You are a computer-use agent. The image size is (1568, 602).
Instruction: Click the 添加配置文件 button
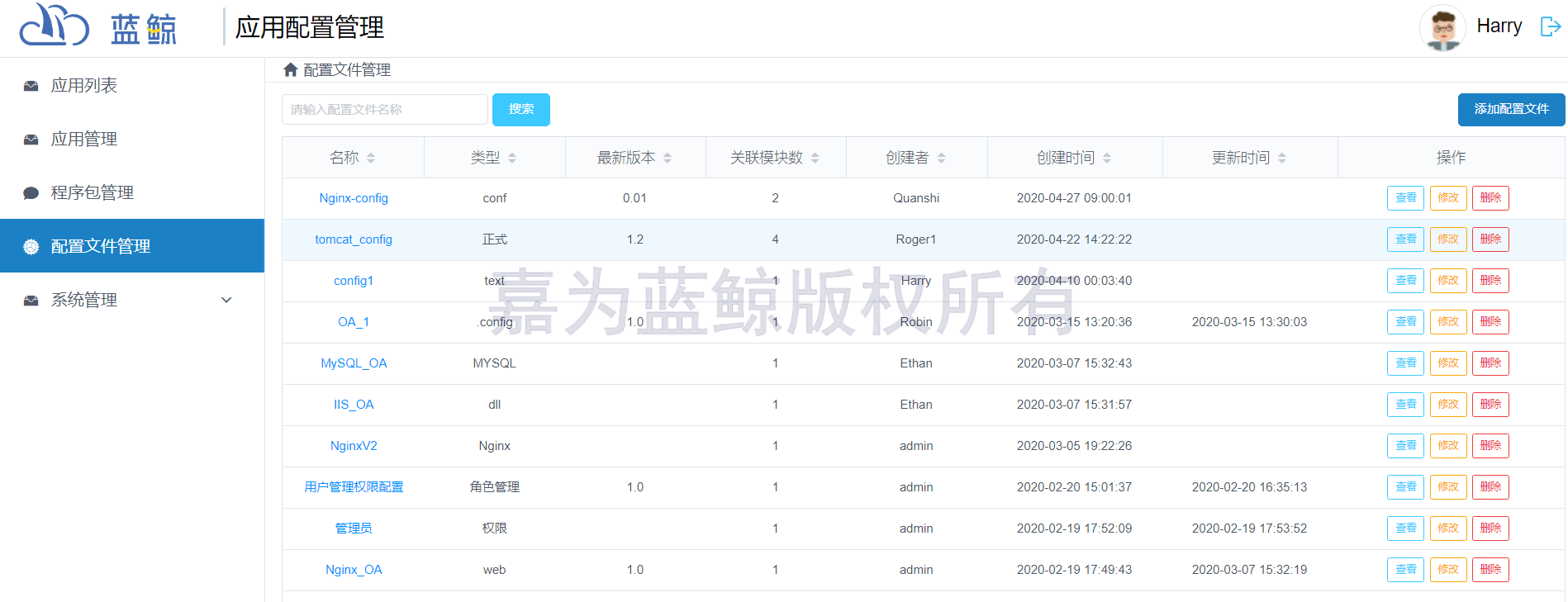[1511, 109]
